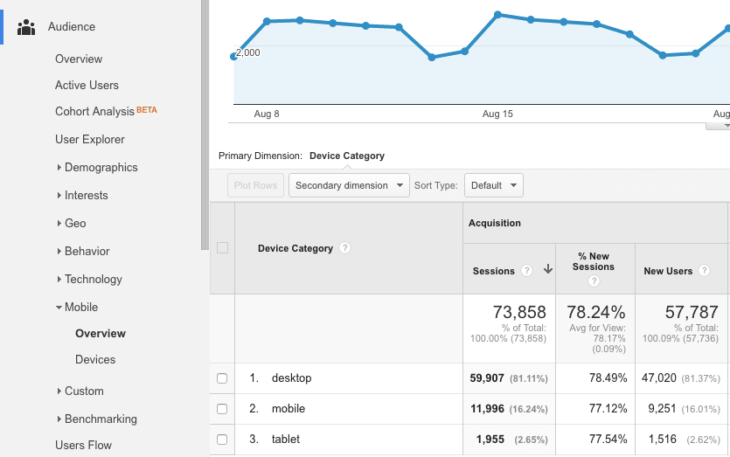
Task: Check the mobile row checkbox
Action: (222, 409)
